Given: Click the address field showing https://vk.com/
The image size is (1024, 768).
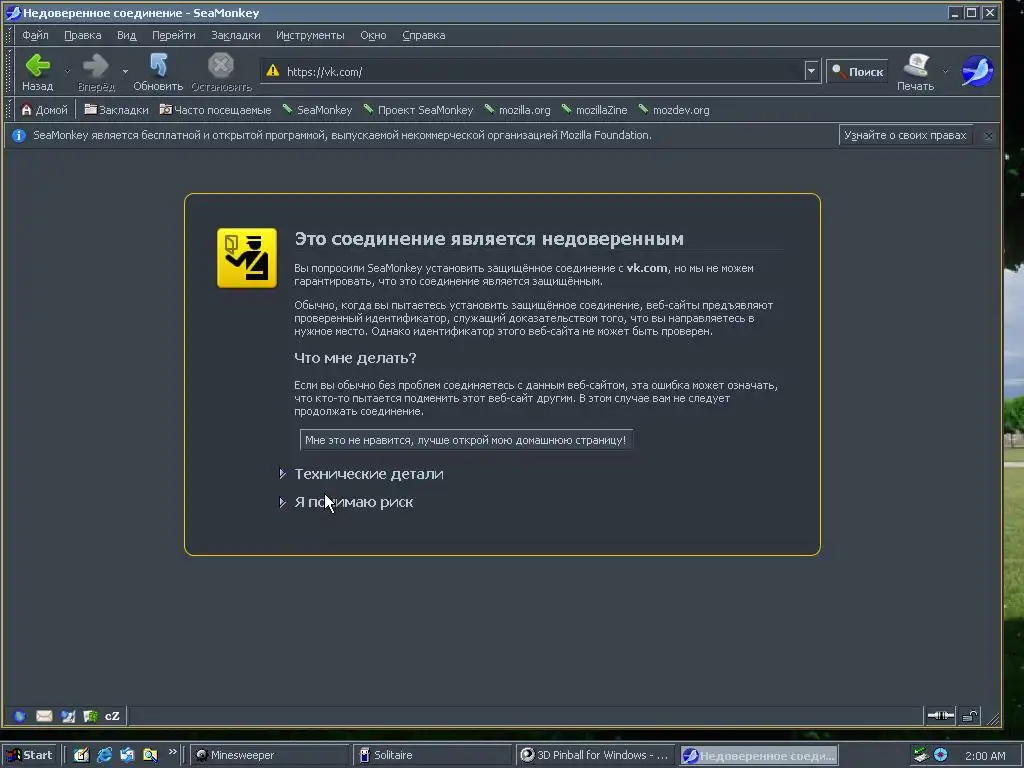Looking at the screenshot, I should (542, 72).
